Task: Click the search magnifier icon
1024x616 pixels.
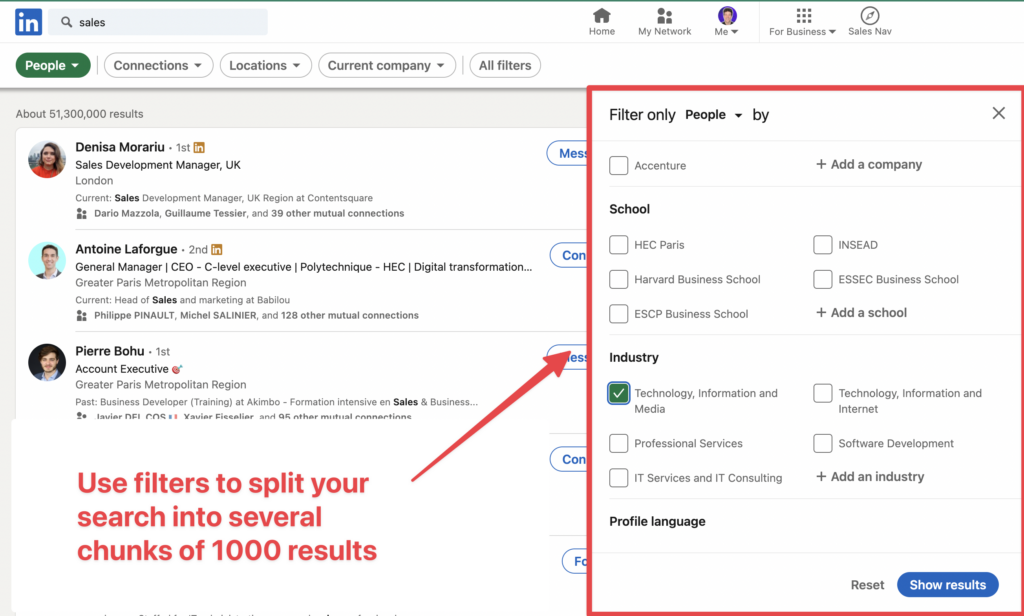Action: click(x=67, y=22)
